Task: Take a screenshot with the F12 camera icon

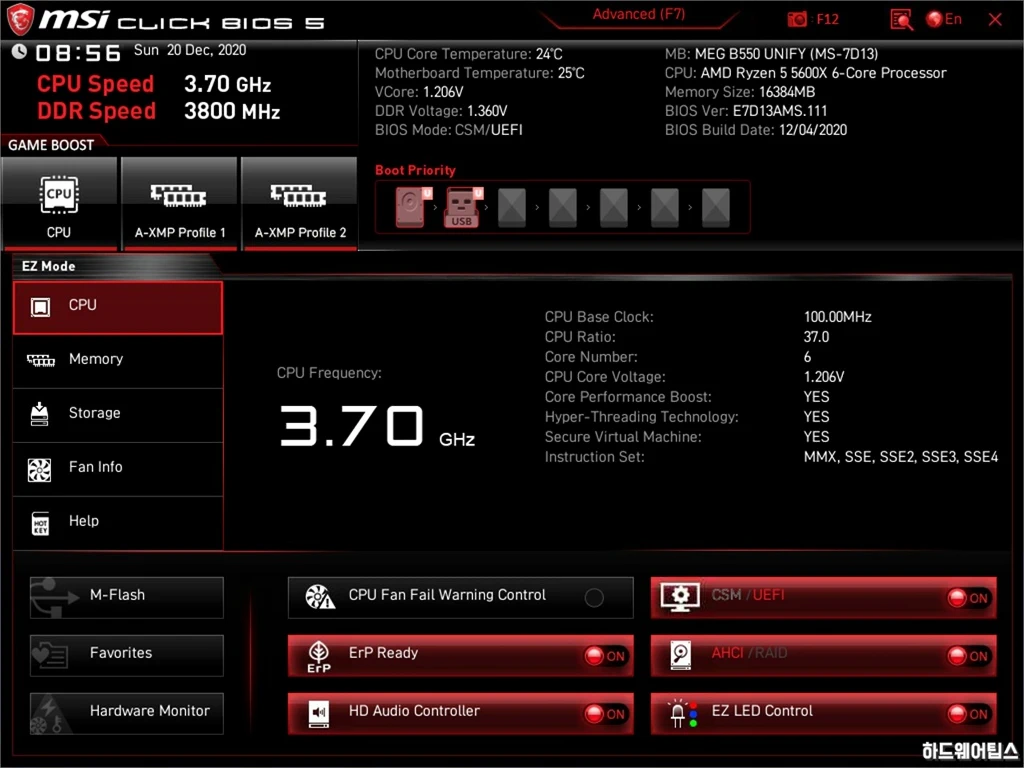Action: point(797,20)
